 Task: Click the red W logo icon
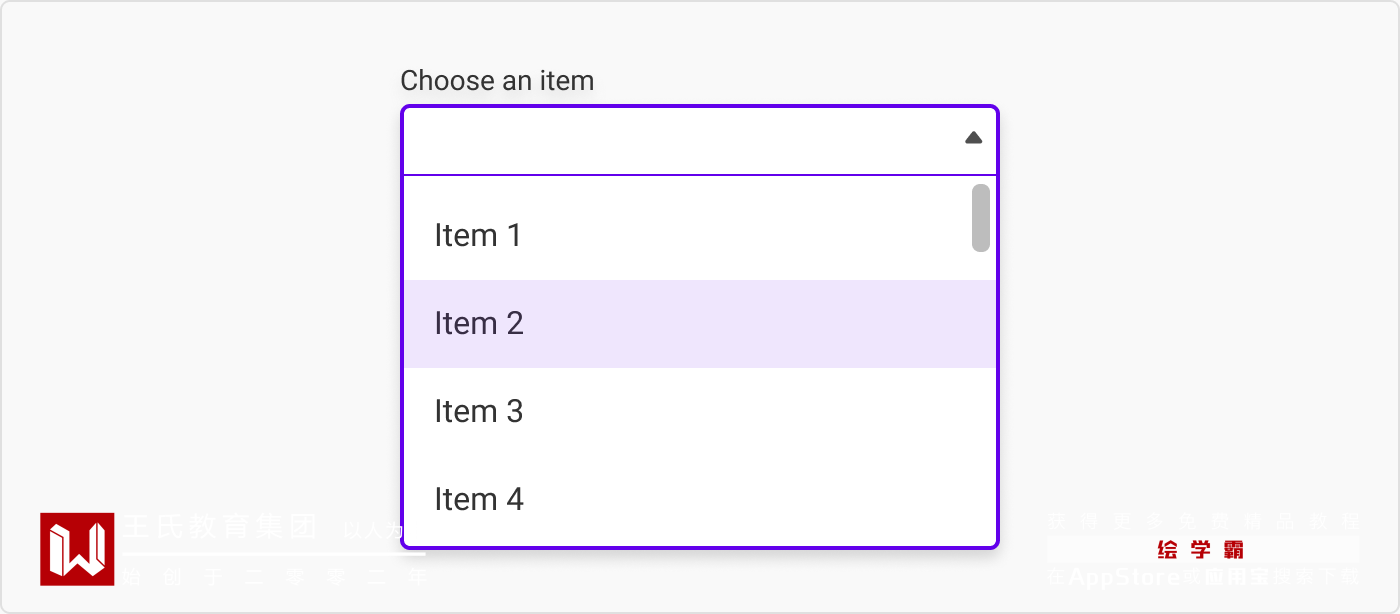click(77, 549)
